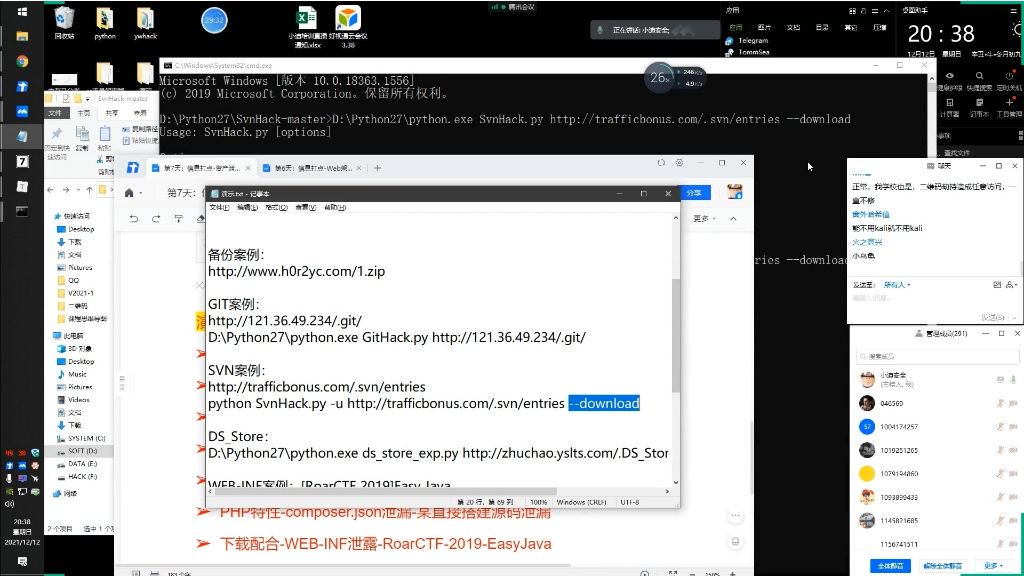
Task: Click the blue Mute All button
Action: click(890, 566)
